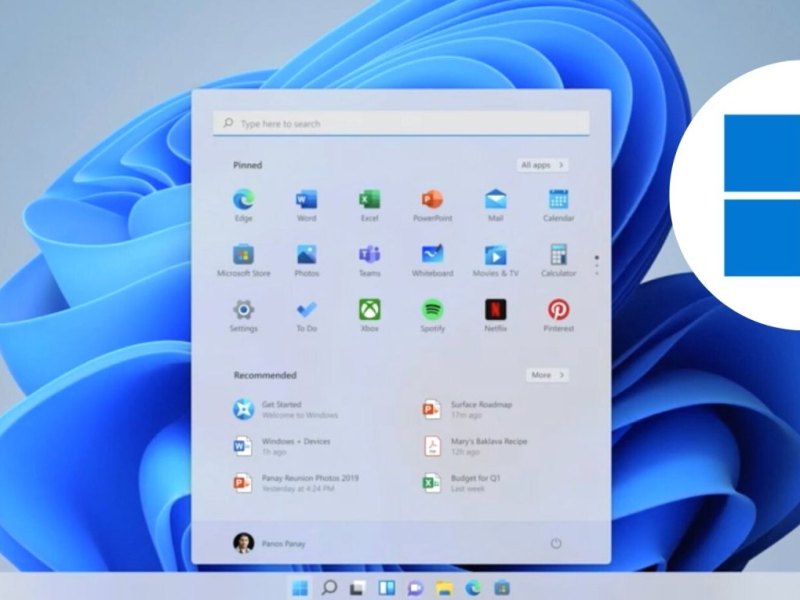Show More recommended items
This screenshot has height=600, width=800.
point(547,375)
